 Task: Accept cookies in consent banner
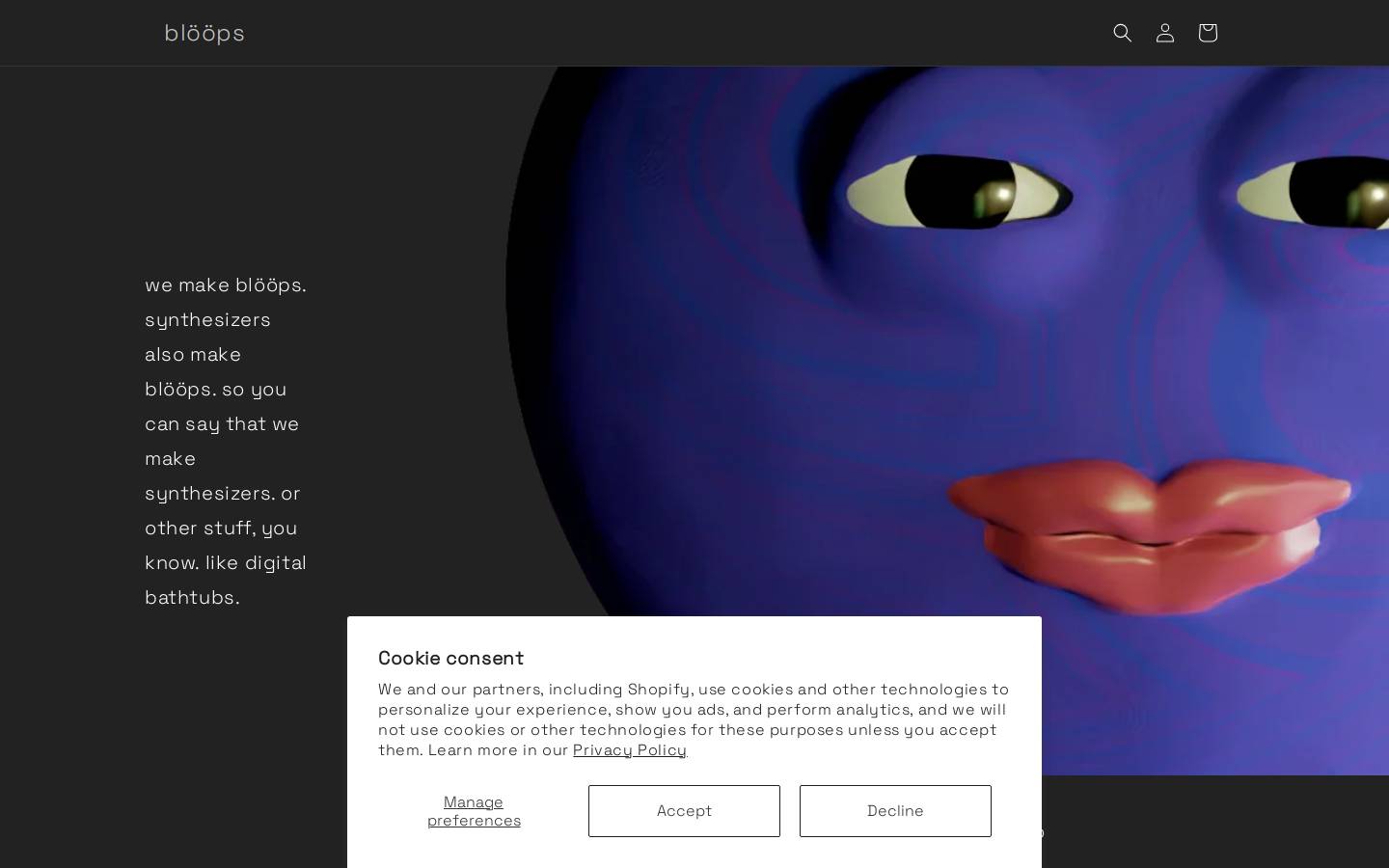pyautogui.click(x=684, y=811)
